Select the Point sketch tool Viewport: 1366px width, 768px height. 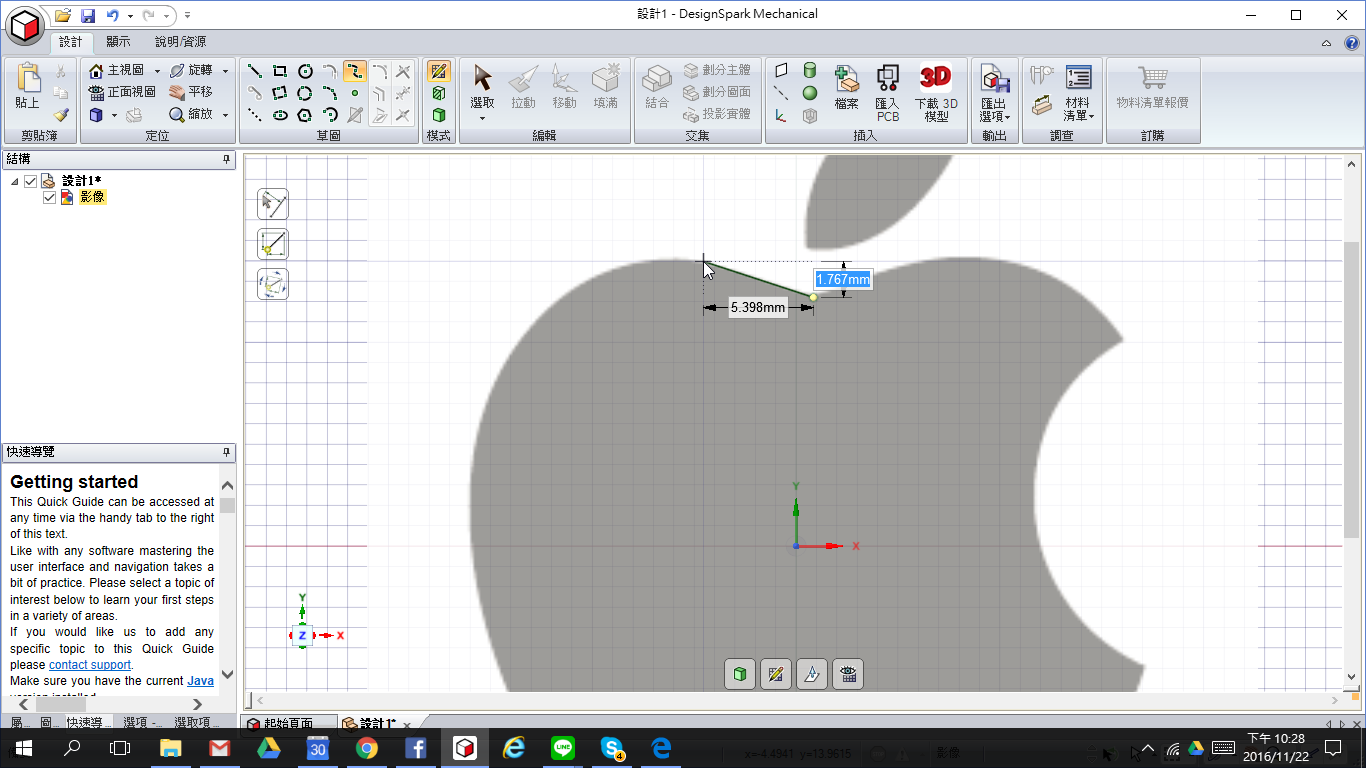[x=354, y=93]
